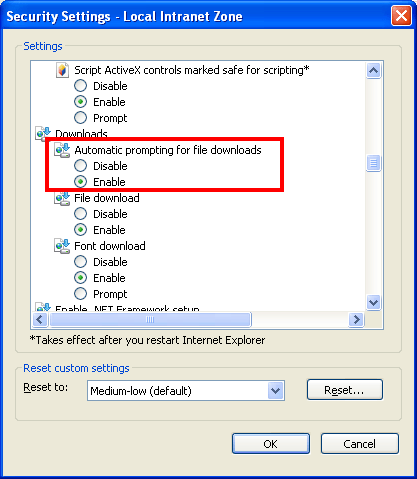This screenshot has width=417, height=479.
Task: Click the Enable .NET Framework setup icon
Action: [x=43, y=307]
